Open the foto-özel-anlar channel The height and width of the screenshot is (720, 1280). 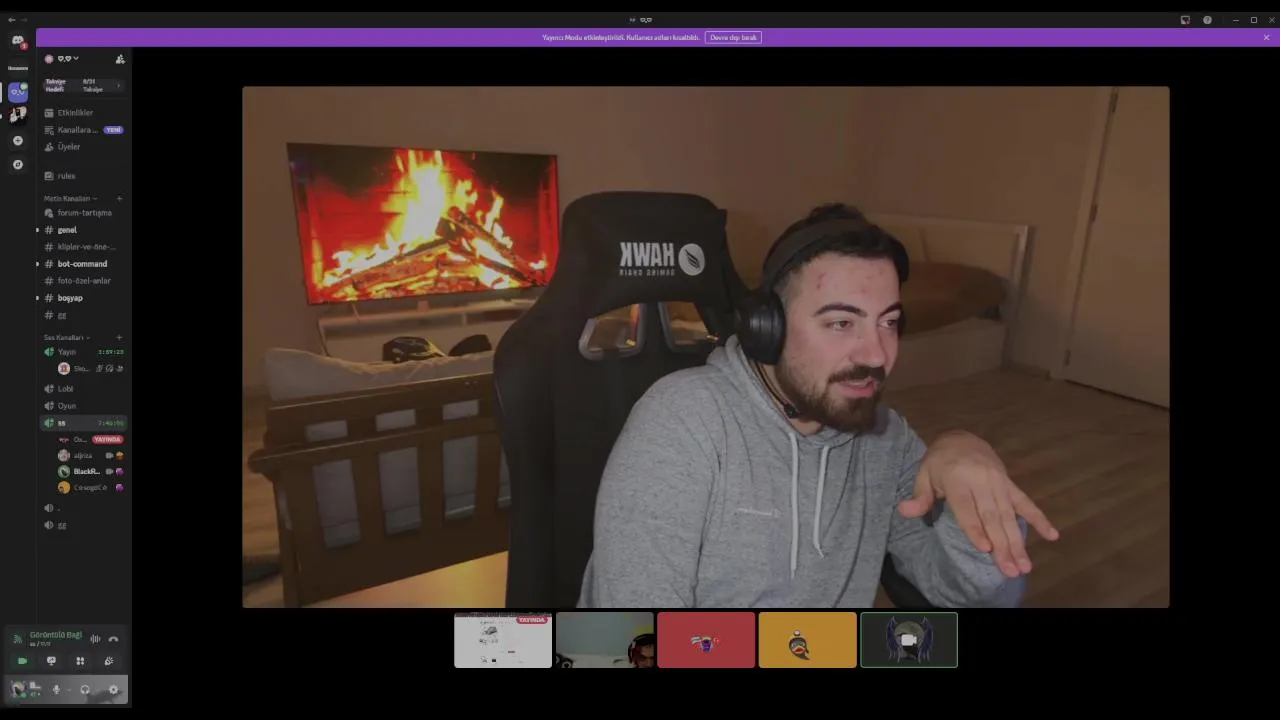tap(83, 281)
